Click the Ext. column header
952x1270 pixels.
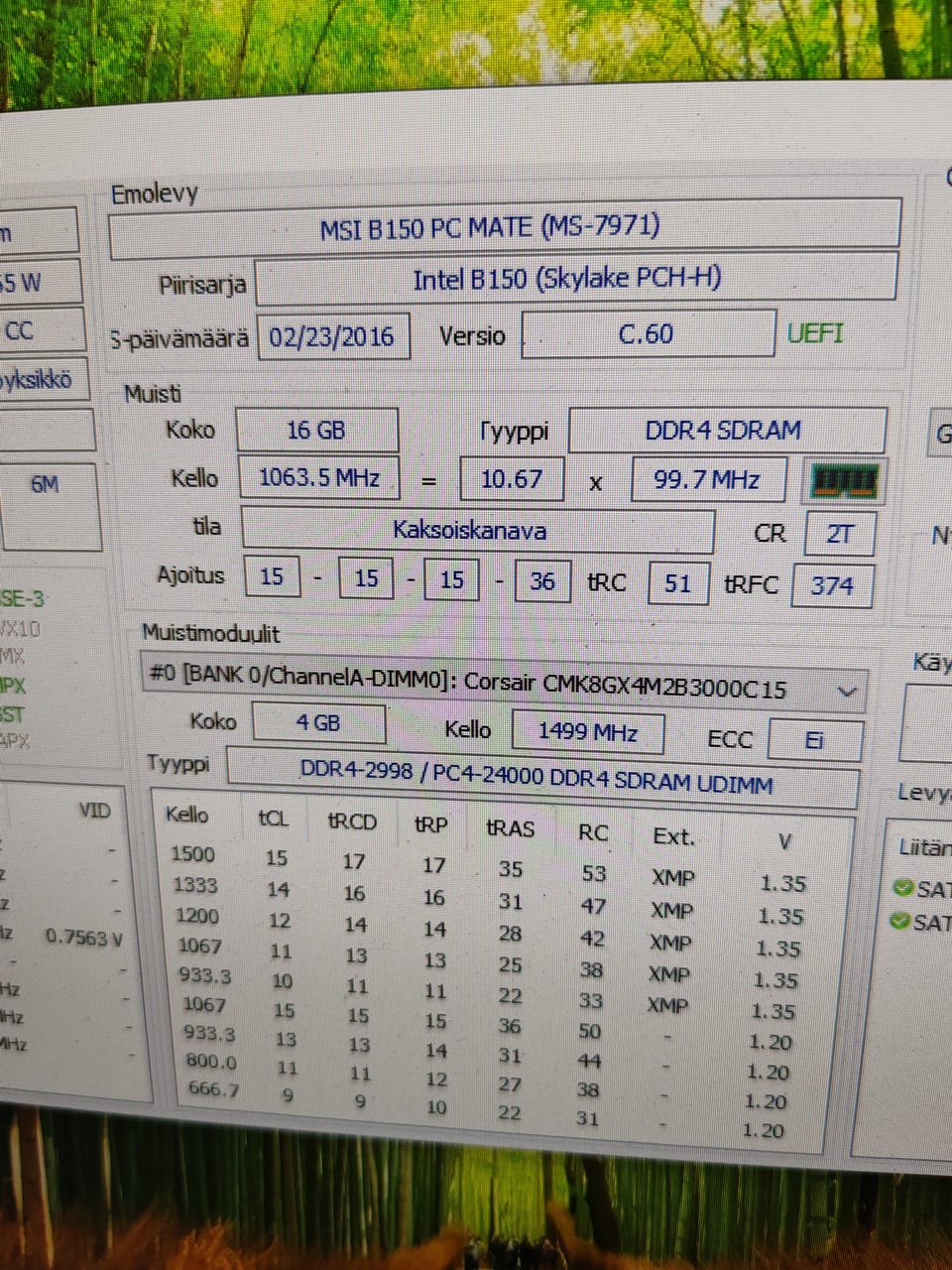click(673, 836)
